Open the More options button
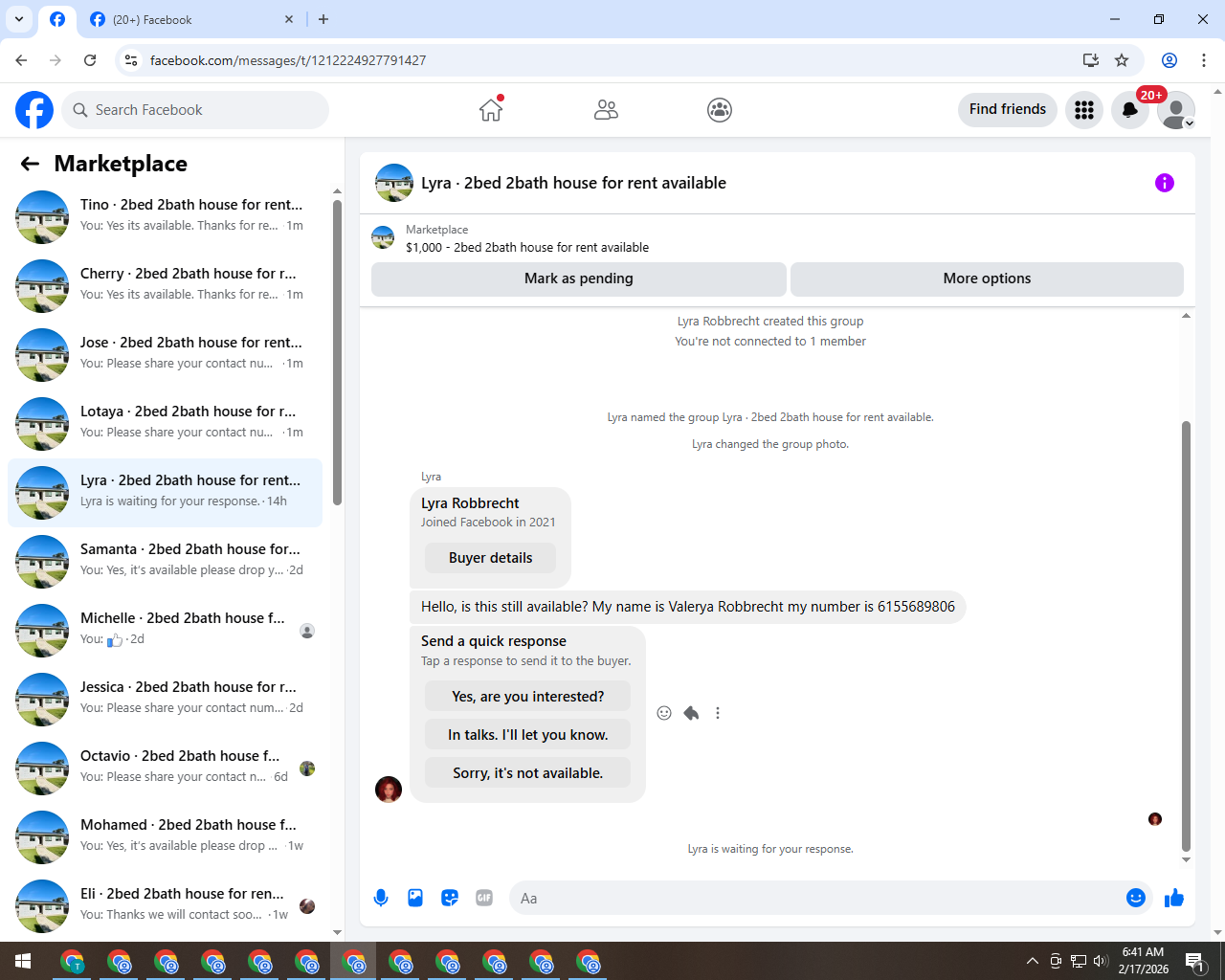The width and height of the screenshot is (1225, 980). coord(987,278)
